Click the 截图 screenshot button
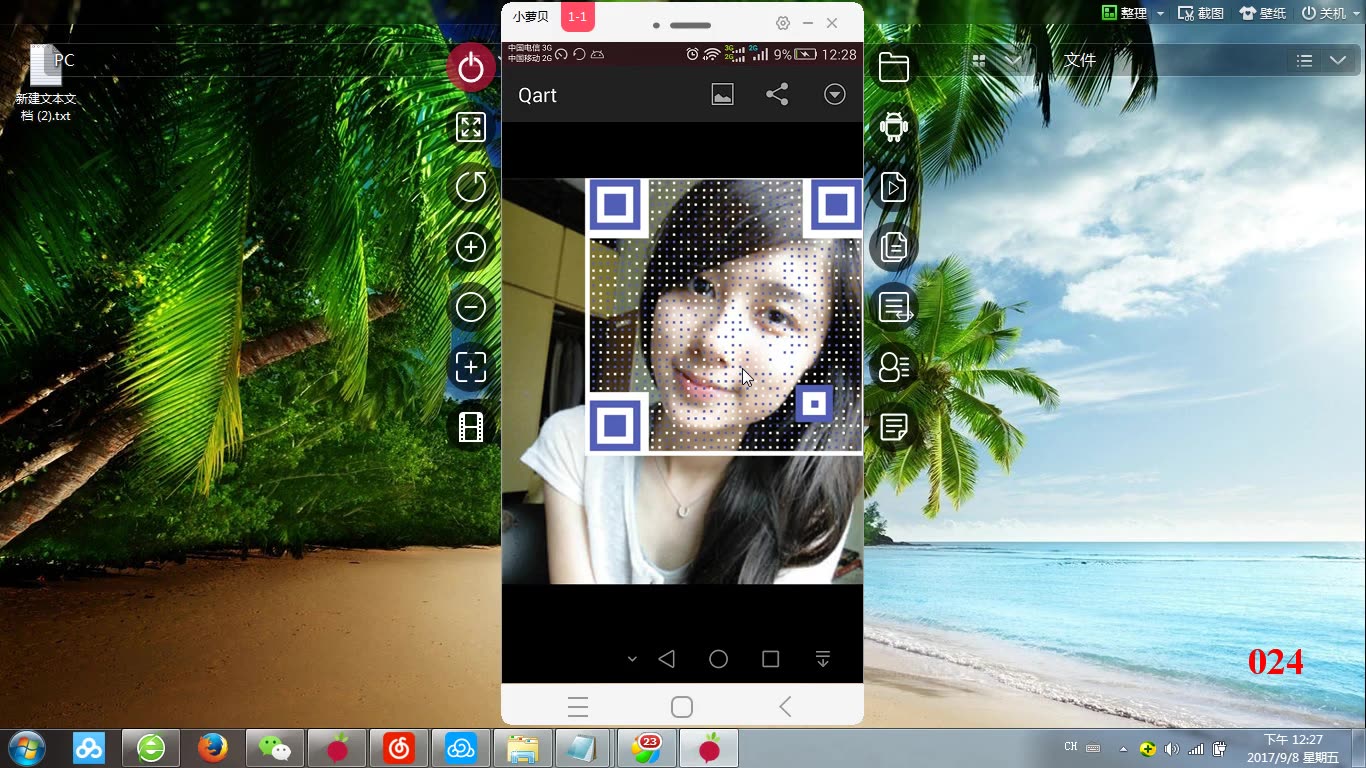Screen dimensions: 1366x768 tap(1201, 13)
